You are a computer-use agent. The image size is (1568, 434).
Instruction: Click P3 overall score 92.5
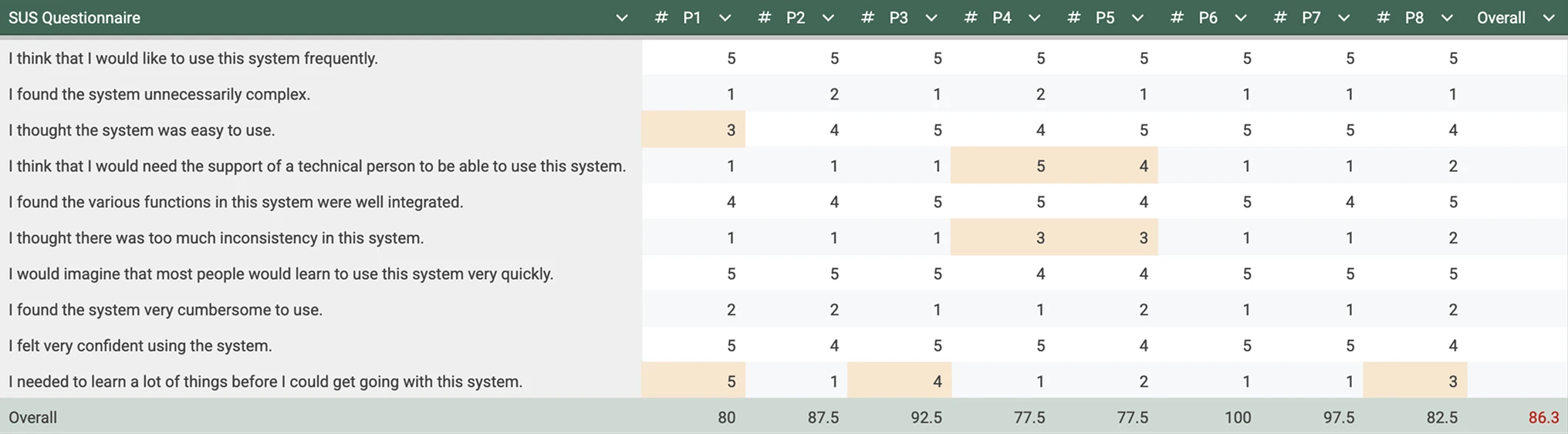pos(926,417)
